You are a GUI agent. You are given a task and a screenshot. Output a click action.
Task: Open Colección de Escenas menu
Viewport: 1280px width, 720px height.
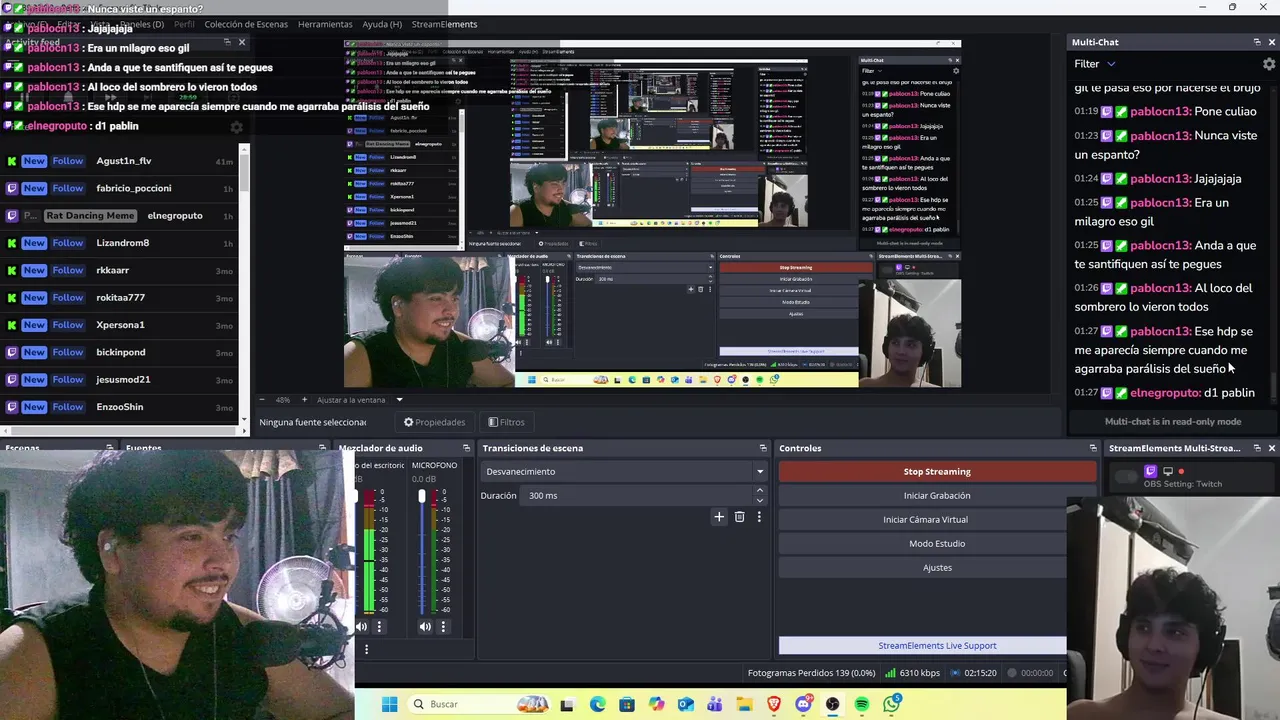(x=247, y=24)
